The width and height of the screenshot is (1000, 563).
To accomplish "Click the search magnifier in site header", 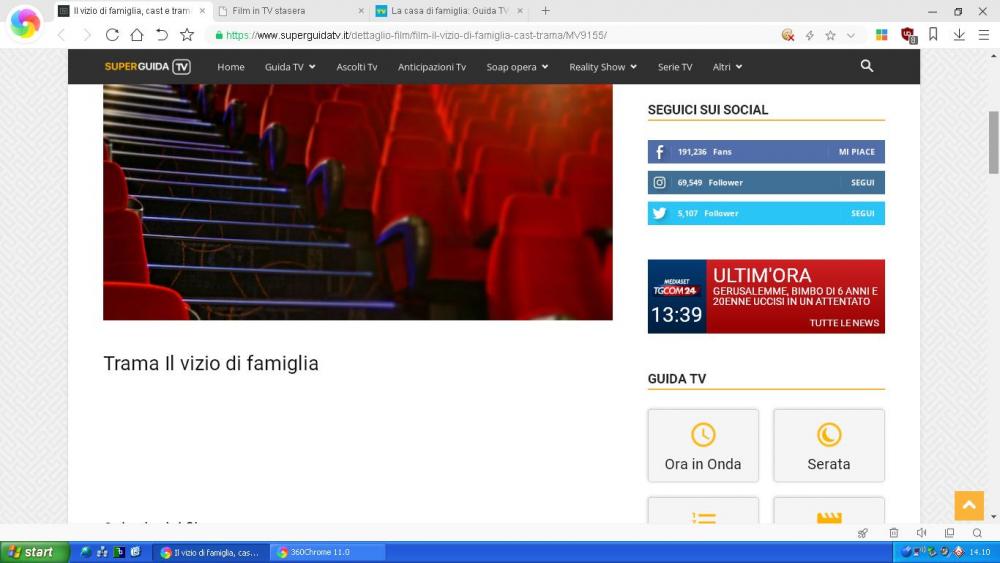I will pyautogui.click(x=866, y=66).
